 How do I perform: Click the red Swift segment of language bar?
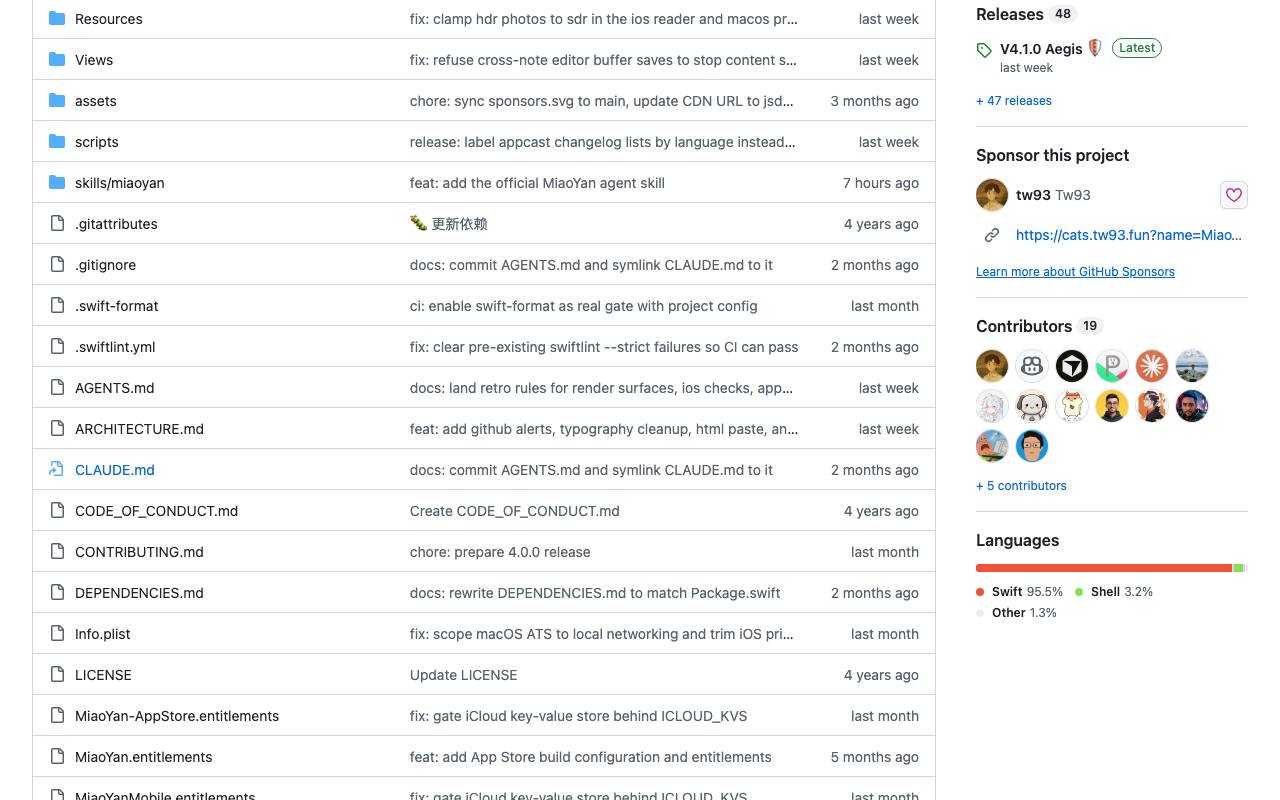pos(1104,568)
